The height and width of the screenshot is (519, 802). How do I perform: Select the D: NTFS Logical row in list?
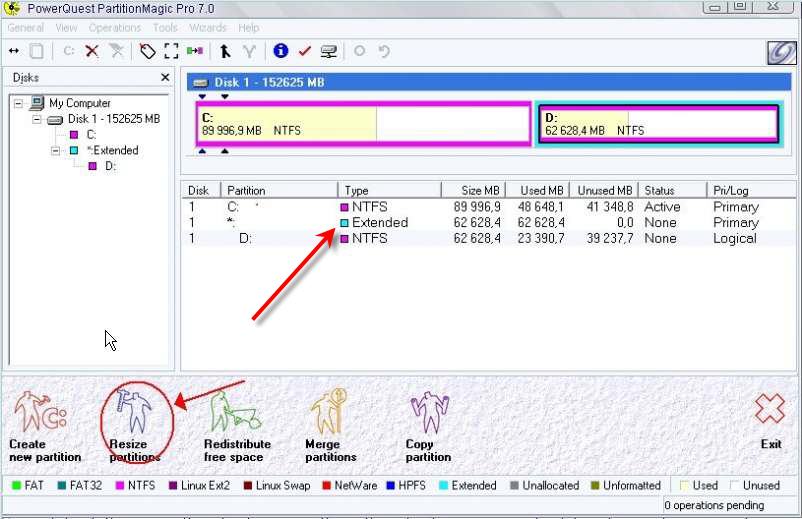[x=488, y=238]
